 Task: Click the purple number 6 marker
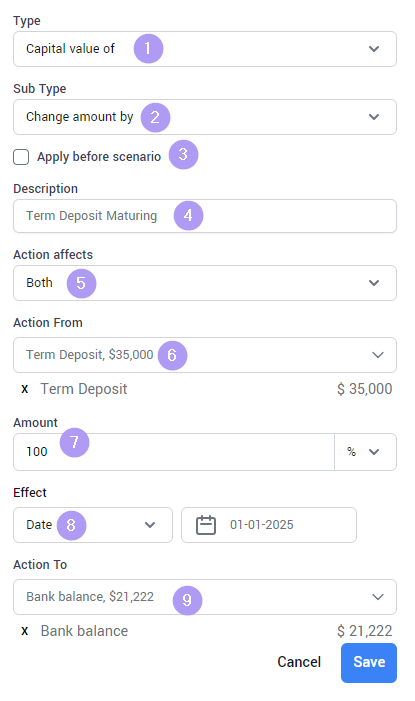172,355
